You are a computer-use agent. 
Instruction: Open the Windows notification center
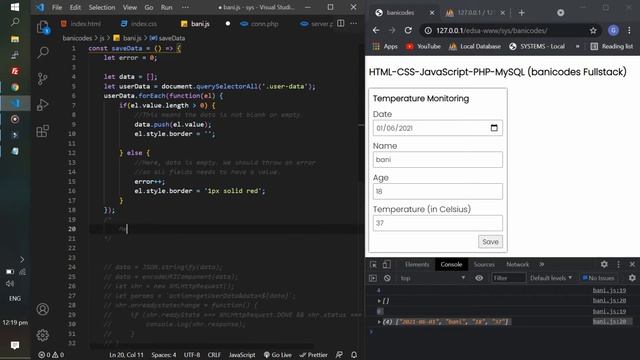(15, 345)
